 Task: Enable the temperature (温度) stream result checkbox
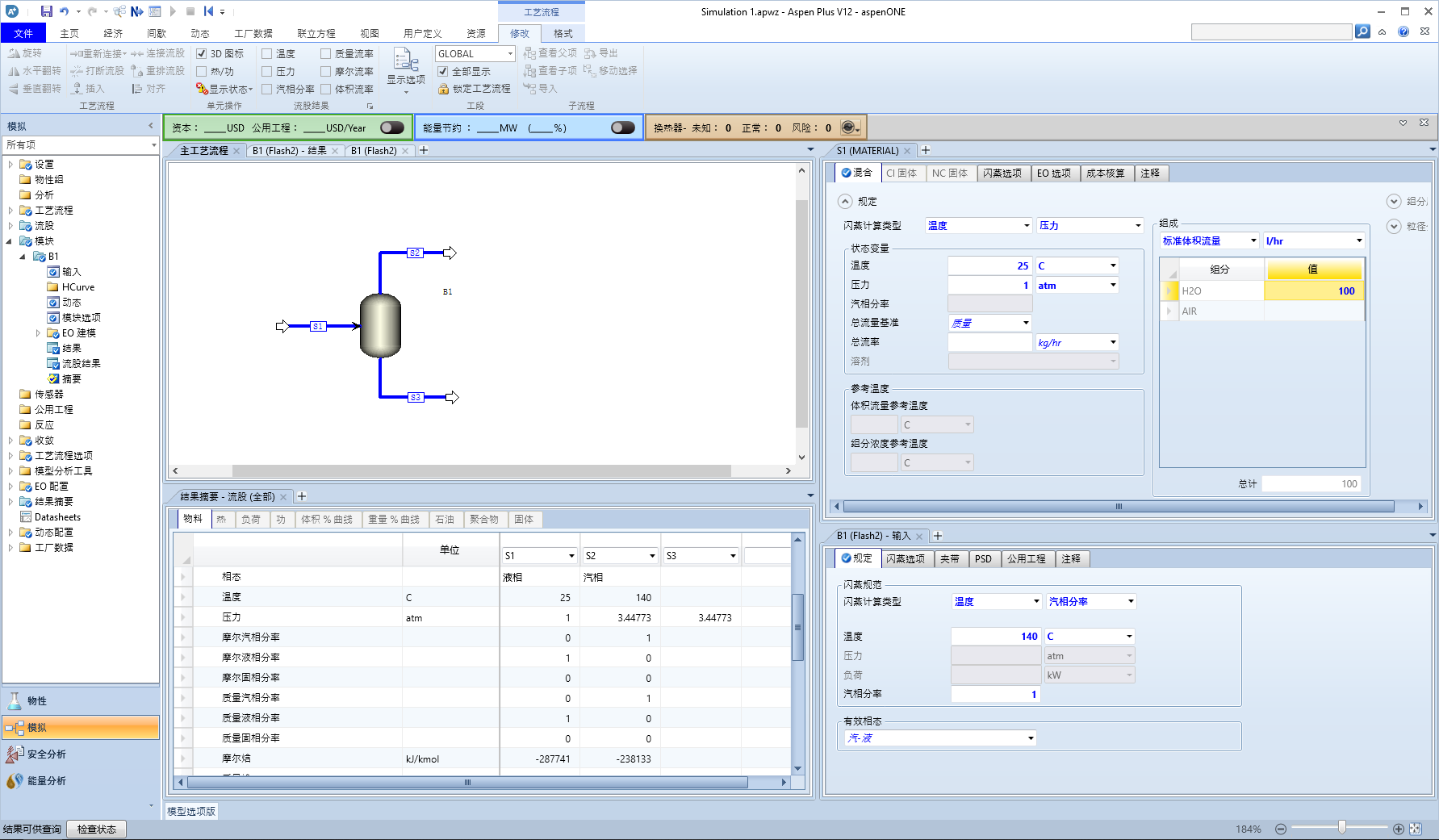pyautogui.click(x=266, y=53)
